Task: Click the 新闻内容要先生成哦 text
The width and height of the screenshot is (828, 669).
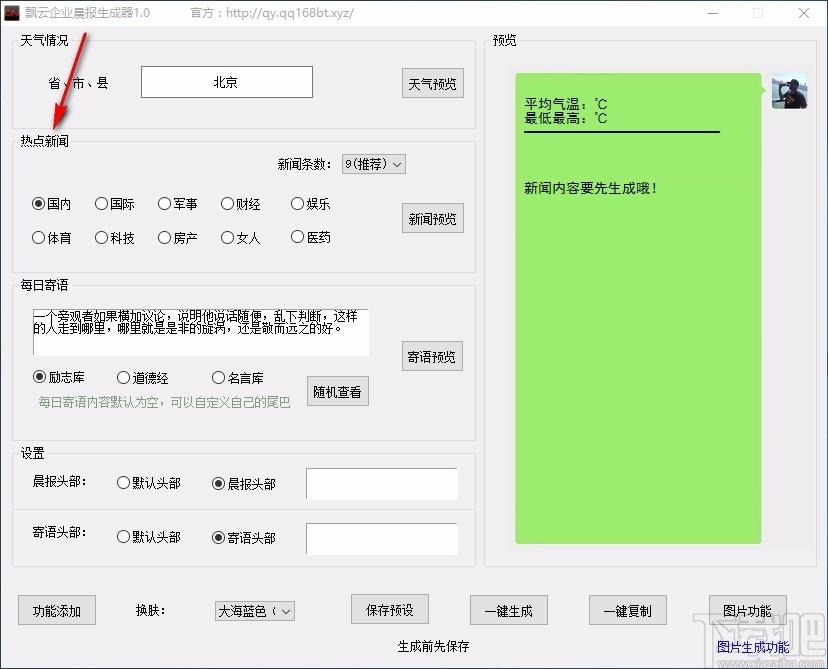Action: [590, 188]
